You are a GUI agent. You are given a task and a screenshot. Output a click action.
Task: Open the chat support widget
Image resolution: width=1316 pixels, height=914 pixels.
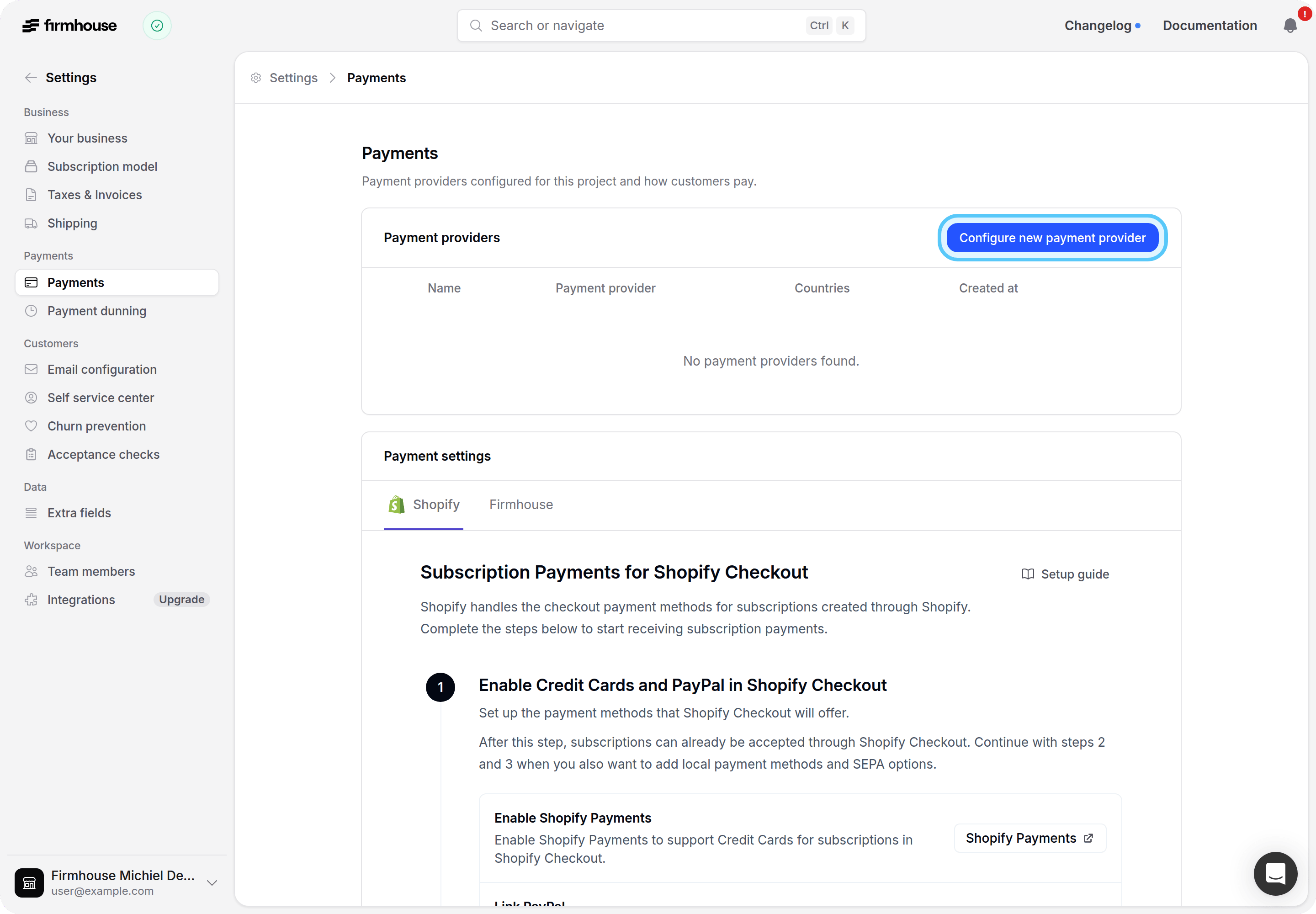click(1275, 874)
